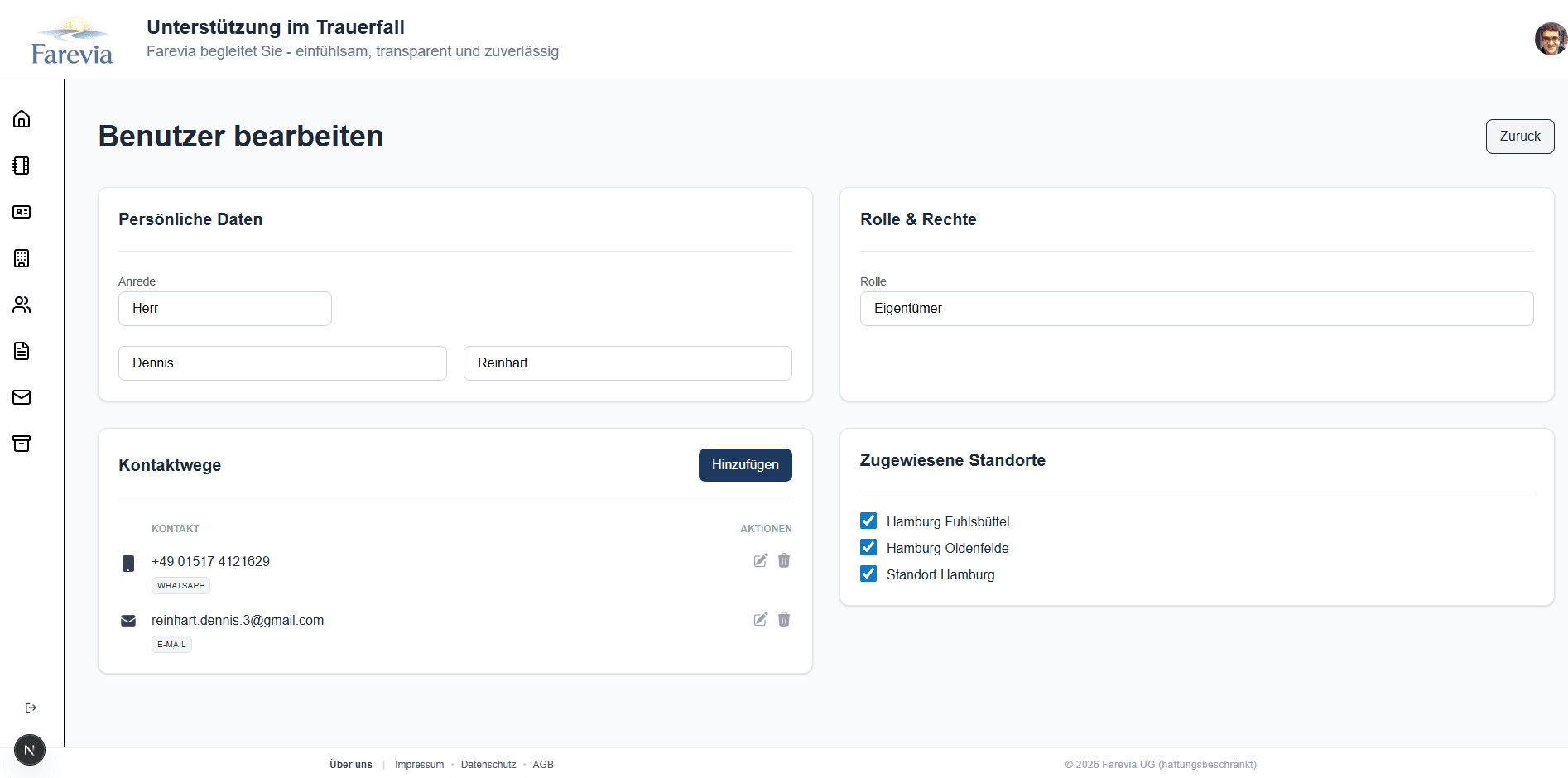Click the Standort Hamburg label
The height and width of the screenshot is (778, 1568).
[940, 574]
